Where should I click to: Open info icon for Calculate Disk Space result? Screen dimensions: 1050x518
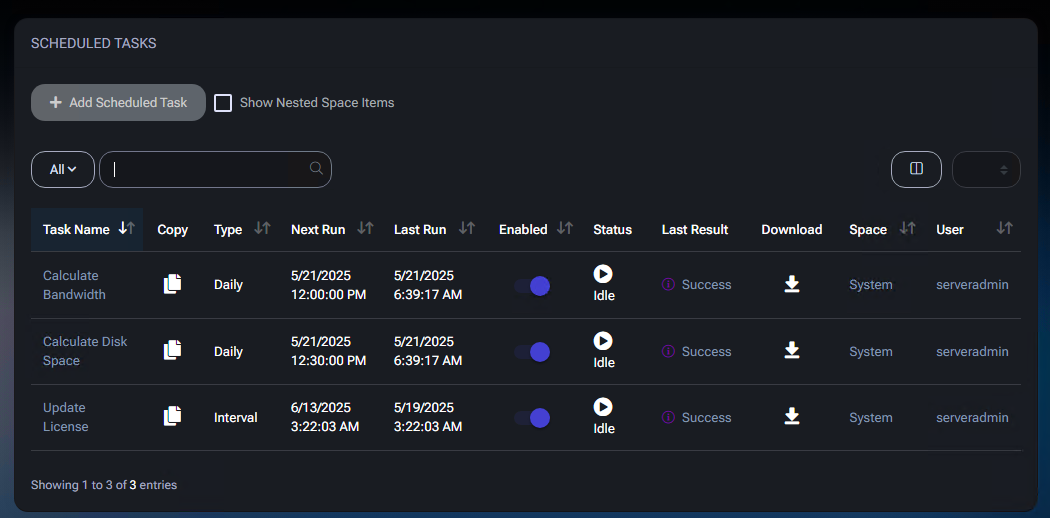click(x=668, y=351)
